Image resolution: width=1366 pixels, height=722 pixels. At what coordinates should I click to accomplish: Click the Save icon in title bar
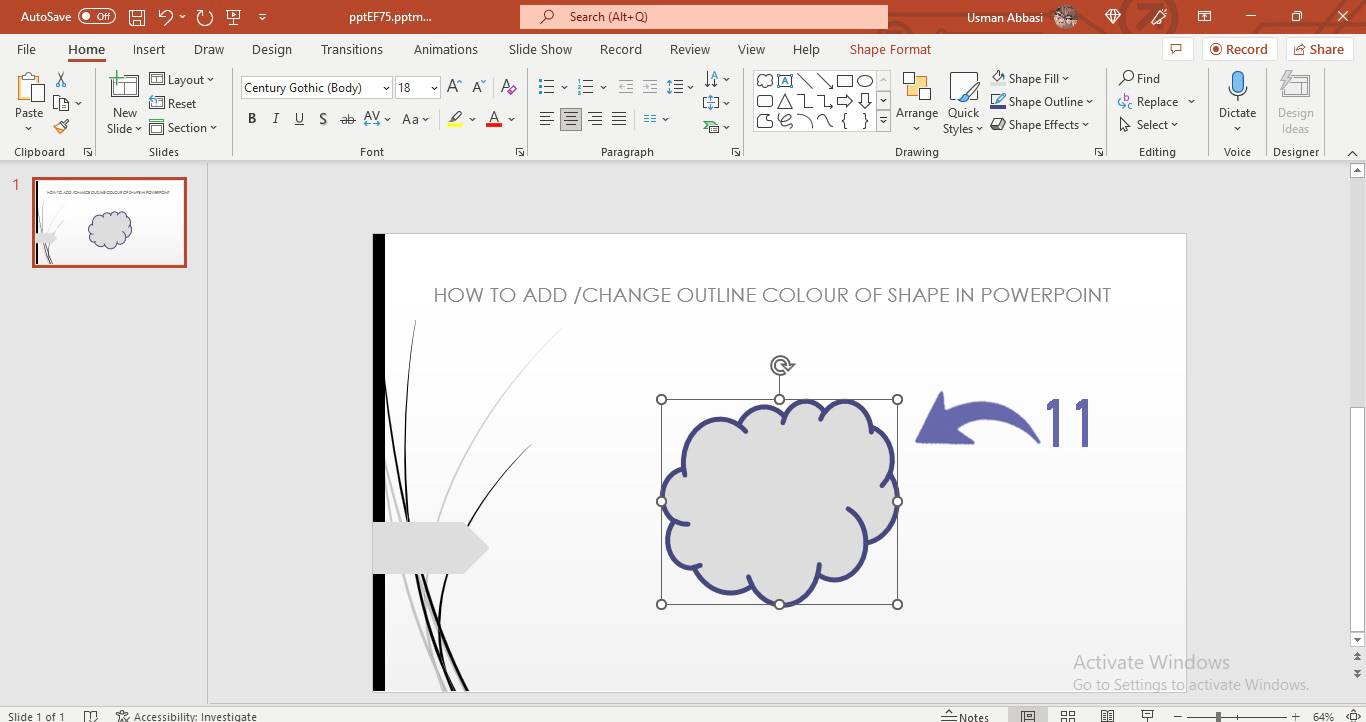coord(137,17)
